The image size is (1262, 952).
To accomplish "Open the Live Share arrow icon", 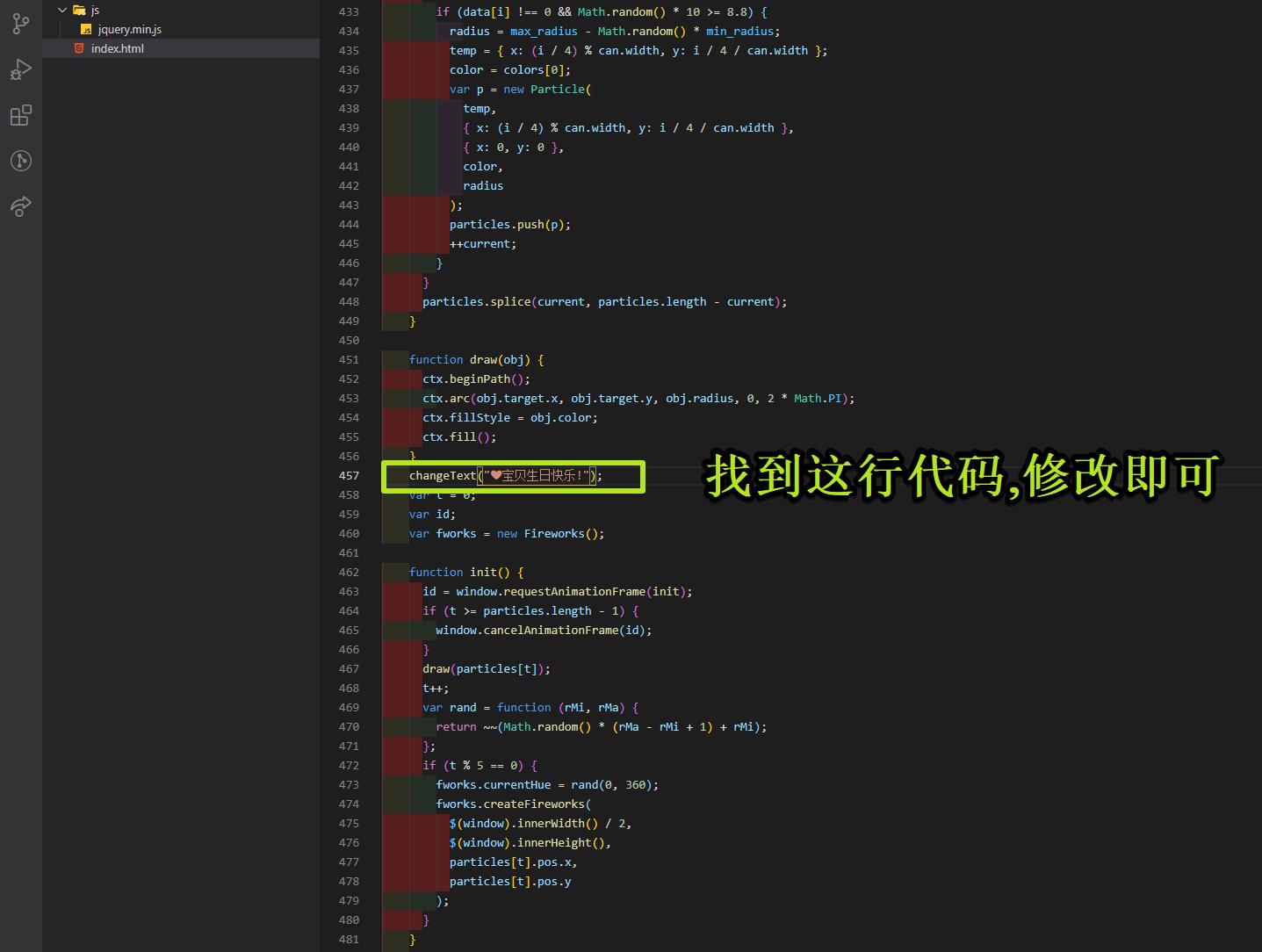I will click(x=21, y=206).
